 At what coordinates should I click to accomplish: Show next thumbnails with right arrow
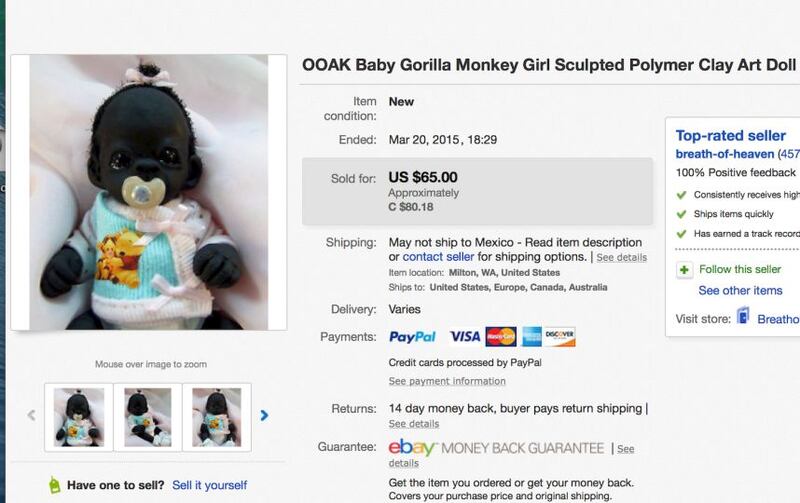[x=264, y=415]
